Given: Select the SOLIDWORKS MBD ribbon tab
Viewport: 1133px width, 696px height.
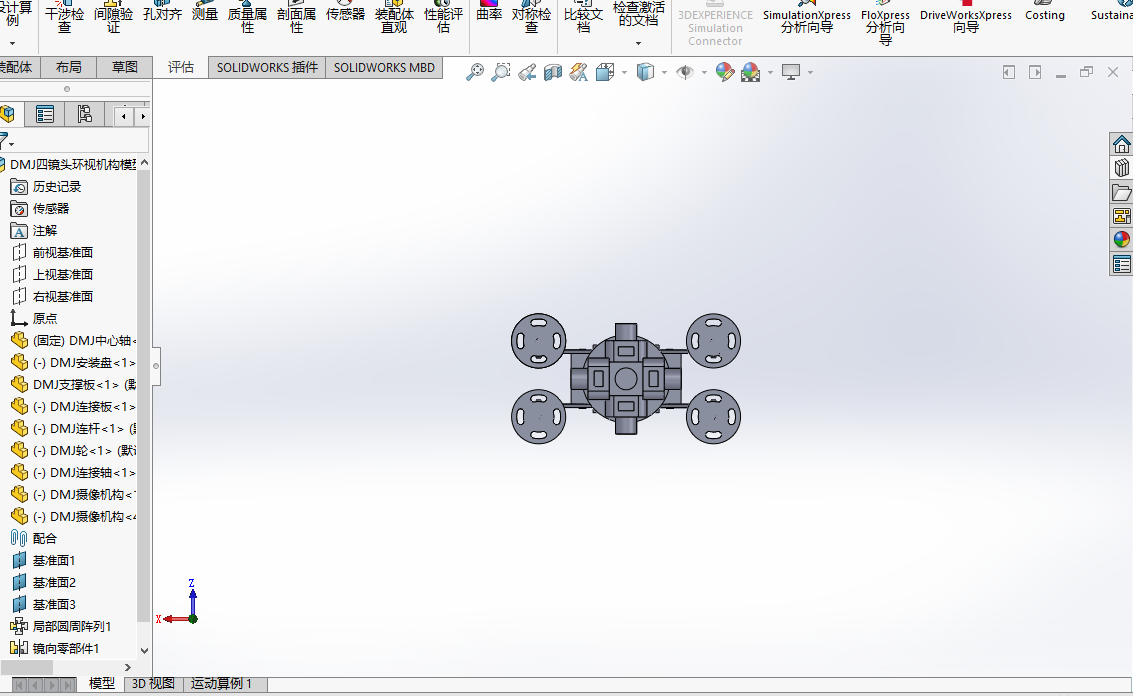Looking at the screenshot, I should [x=384, y=67].
